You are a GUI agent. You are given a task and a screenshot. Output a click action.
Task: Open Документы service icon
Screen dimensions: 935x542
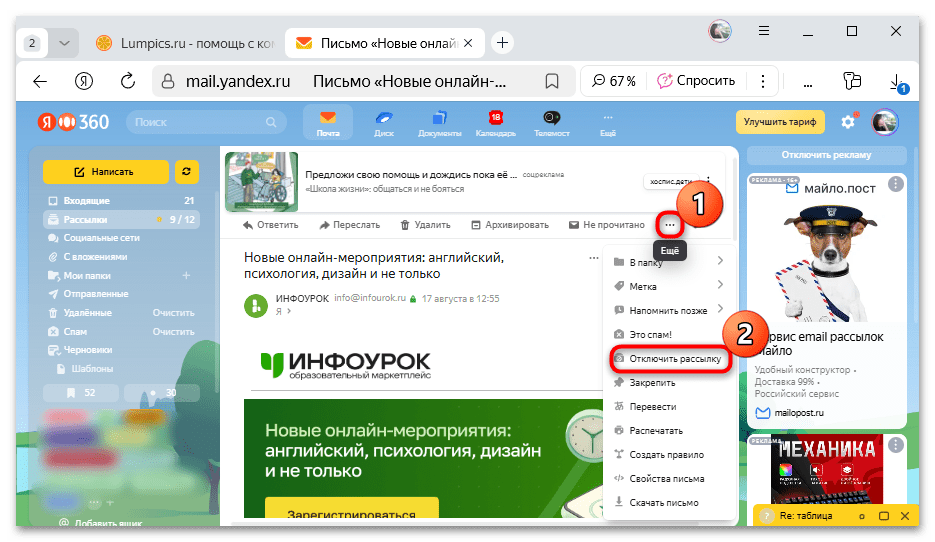[439, 123]
